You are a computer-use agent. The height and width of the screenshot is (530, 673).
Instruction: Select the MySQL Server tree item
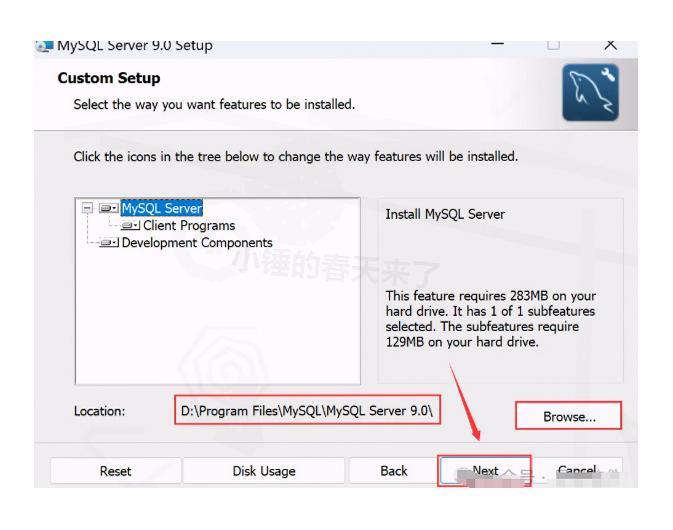[x=161, y=209]
